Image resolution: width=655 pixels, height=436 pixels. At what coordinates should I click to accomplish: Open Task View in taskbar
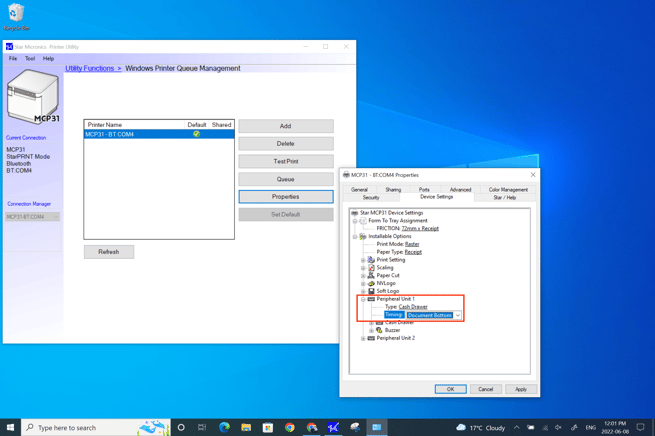pos(202,427)
